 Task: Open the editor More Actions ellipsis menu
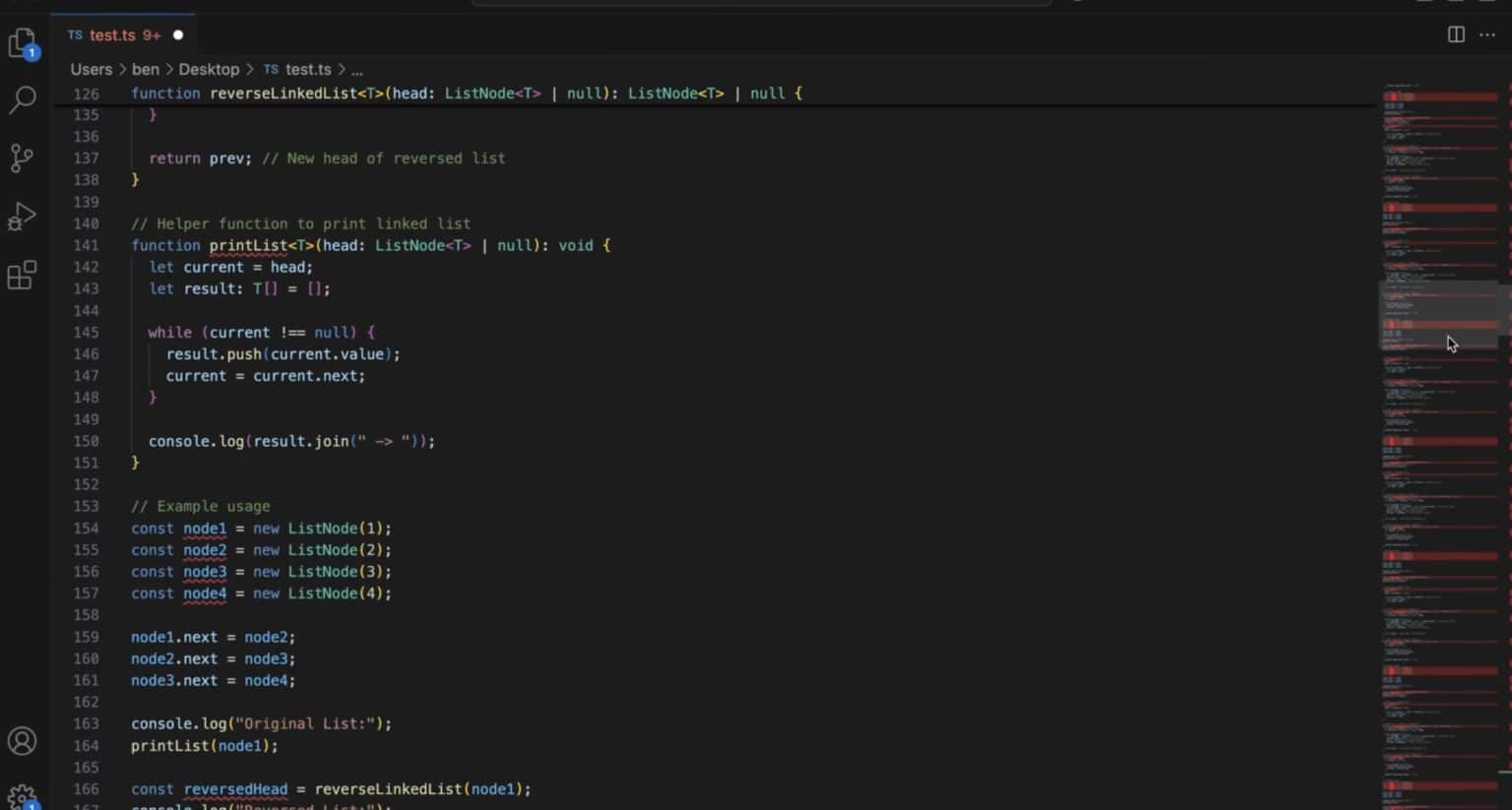tap(1487, 33)
